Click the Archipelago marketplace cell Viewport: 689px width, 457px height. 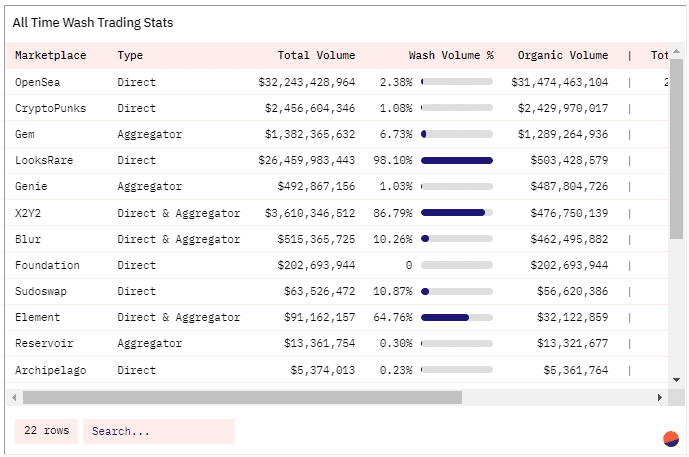pyautogui.click(x=51, y=370)
